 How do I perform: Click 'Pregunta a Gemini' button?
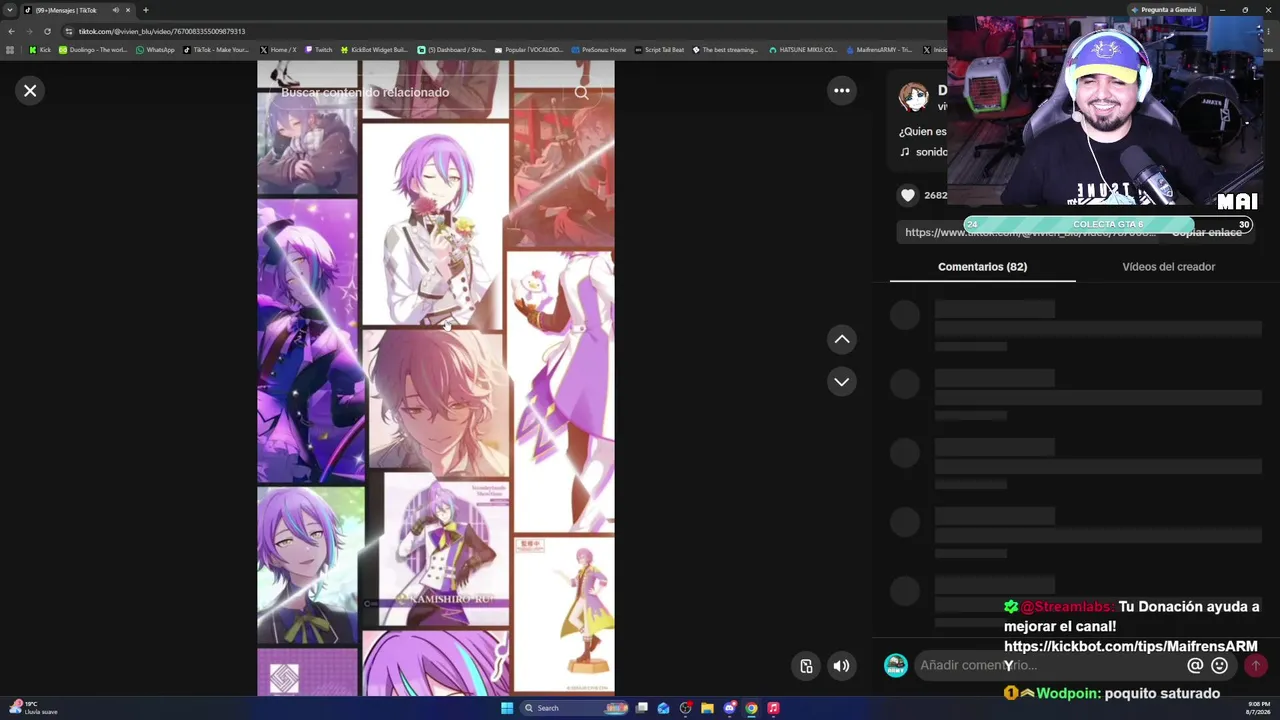1163,10
